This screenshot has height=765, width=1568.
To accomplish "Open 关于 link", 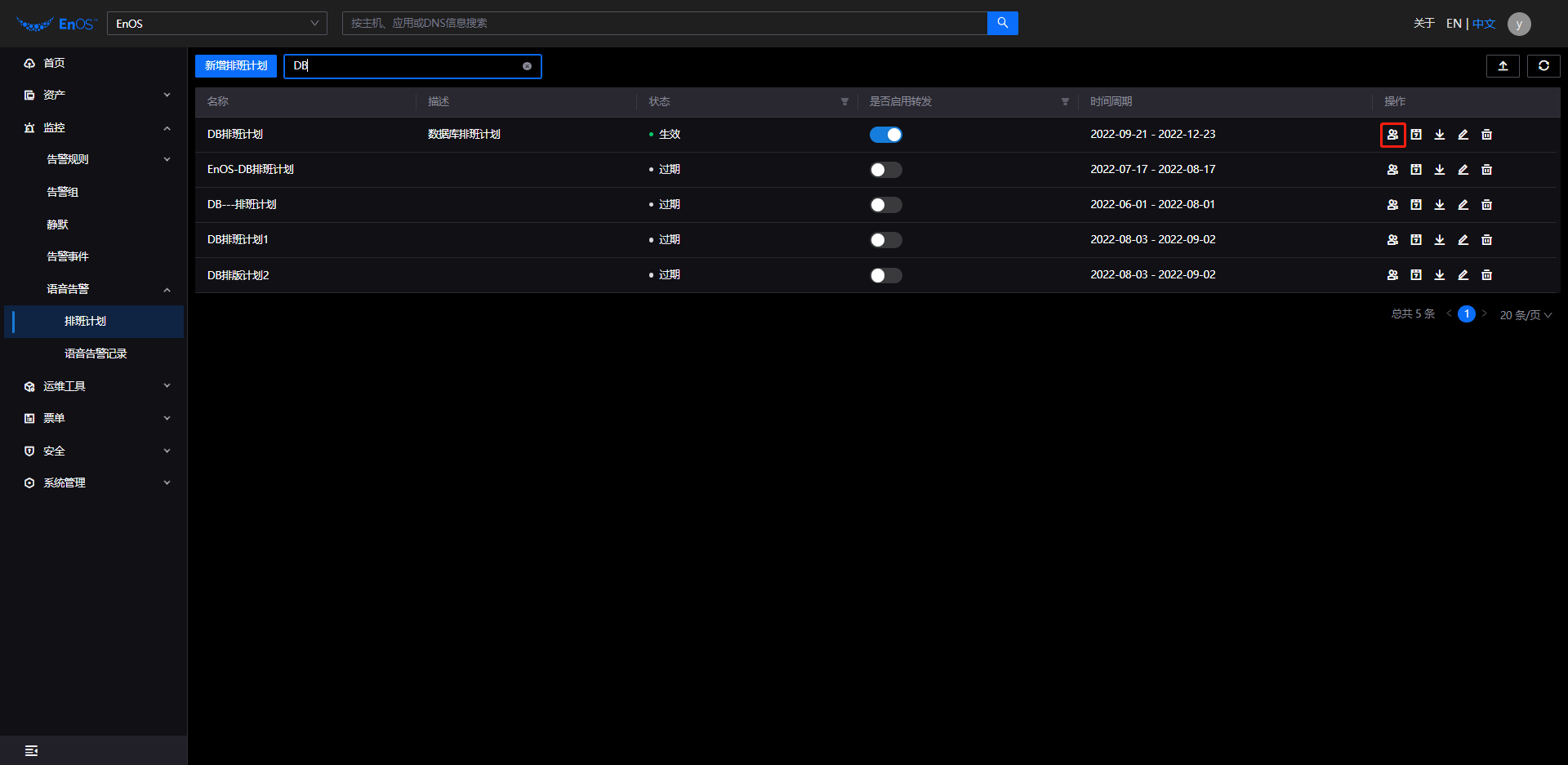I will [x=1424, y=24].
